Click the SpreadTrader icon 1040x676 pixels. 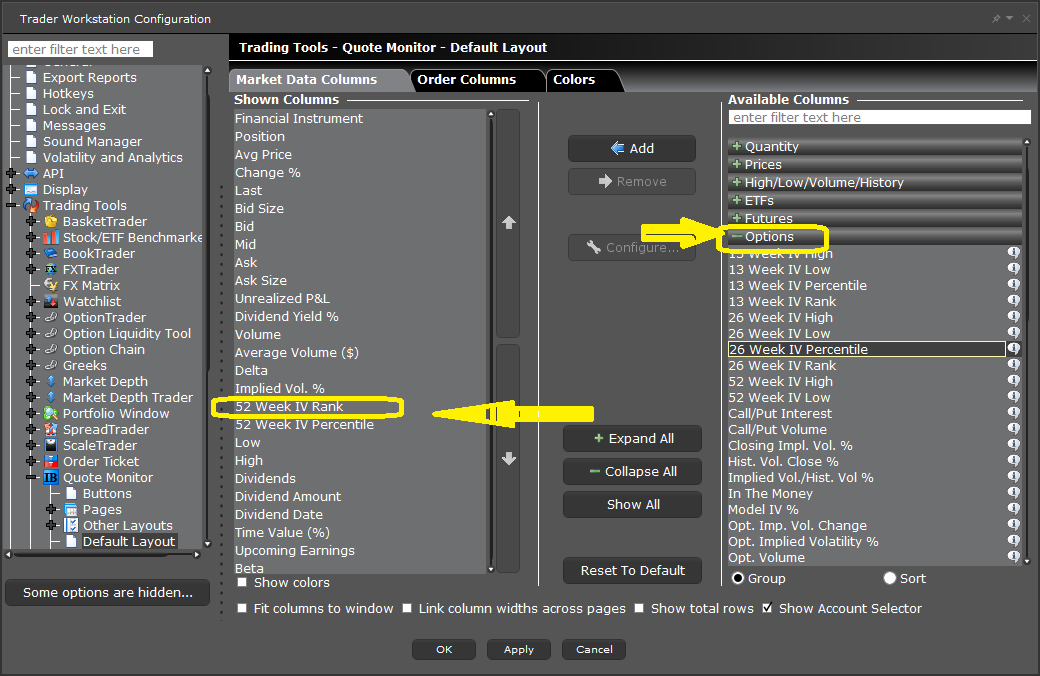pos(51,429)
